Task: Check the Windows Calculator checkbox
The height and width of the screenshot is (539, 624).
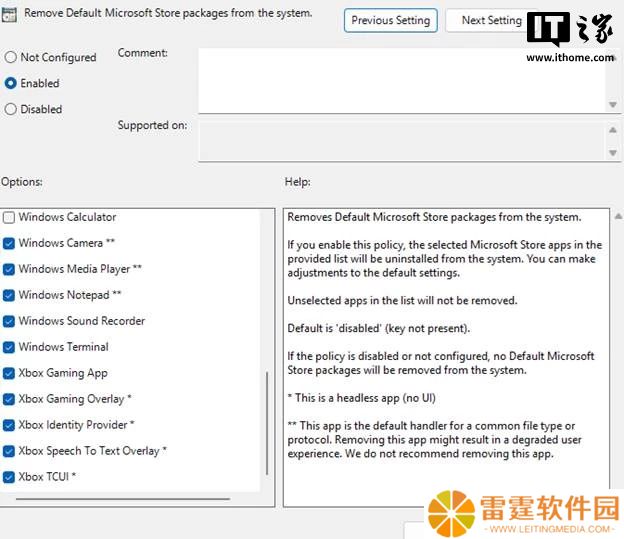Action: pyautogui.click(x=9, y=217)
